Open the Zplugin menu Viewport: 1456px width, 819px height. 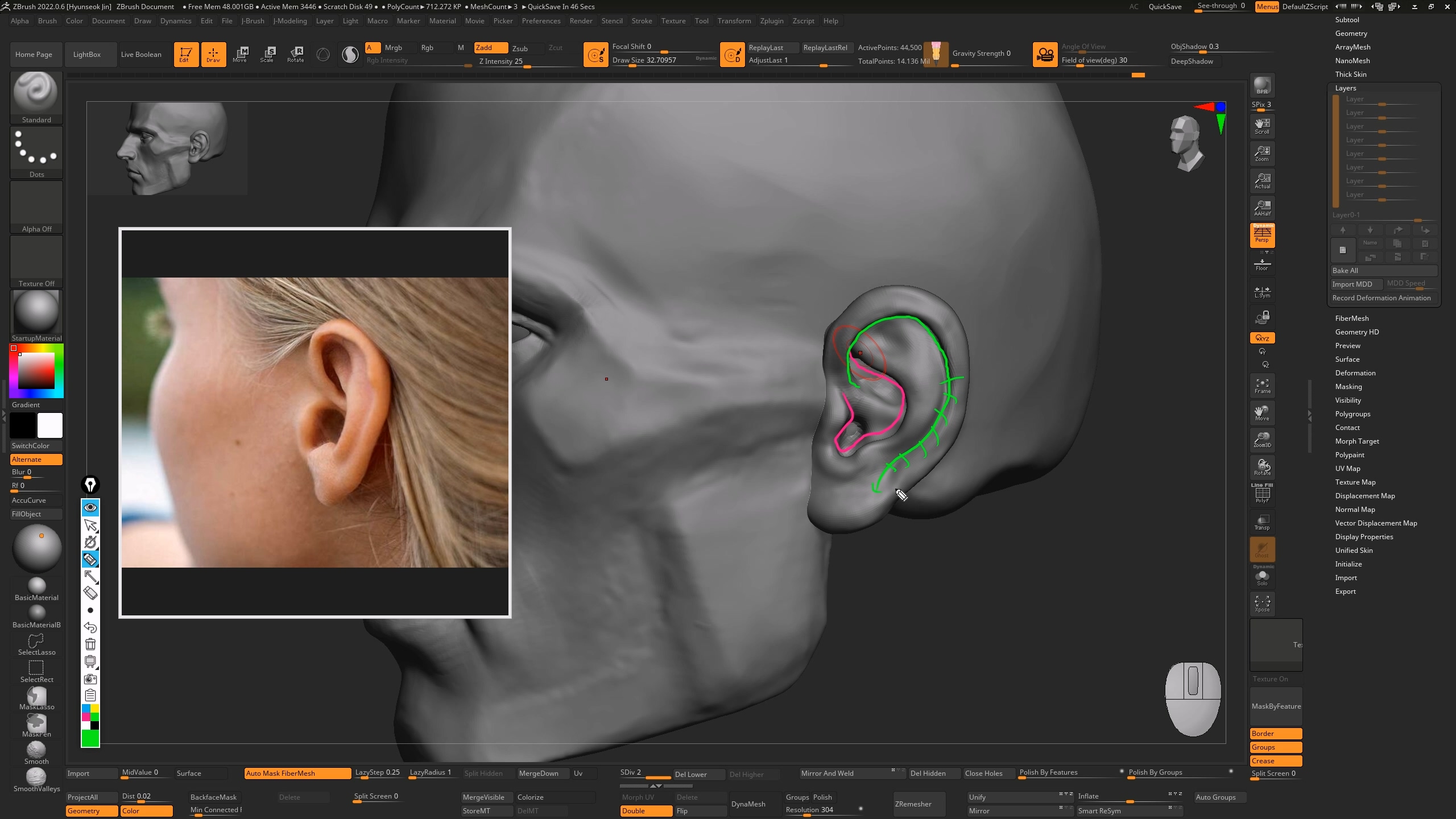point(771,21)
